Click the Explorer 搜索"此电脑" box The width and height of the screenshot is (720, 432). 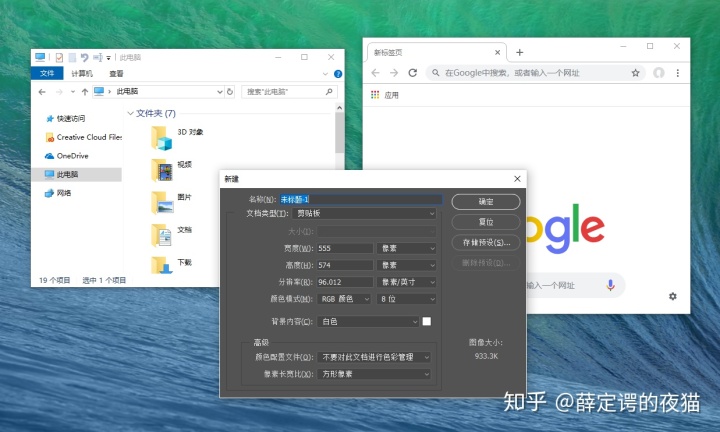[x=289, y=92]
